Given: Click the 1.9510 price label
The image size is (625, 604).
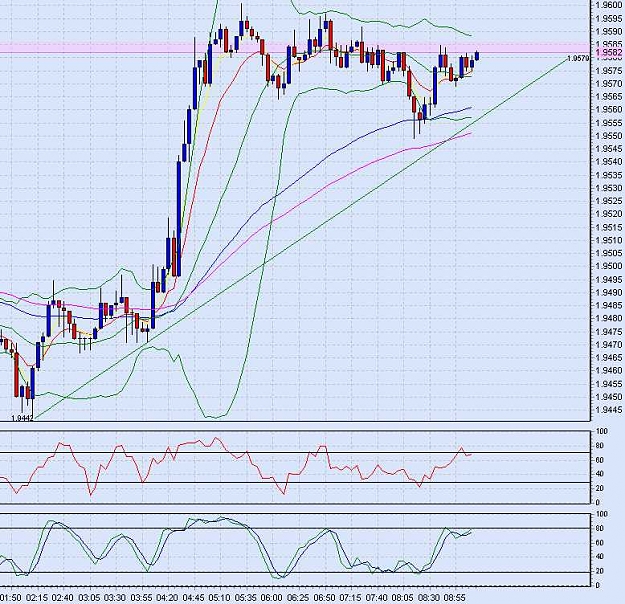Looking at the screenshot, I should pyautogui.click(x=608, y=240).
